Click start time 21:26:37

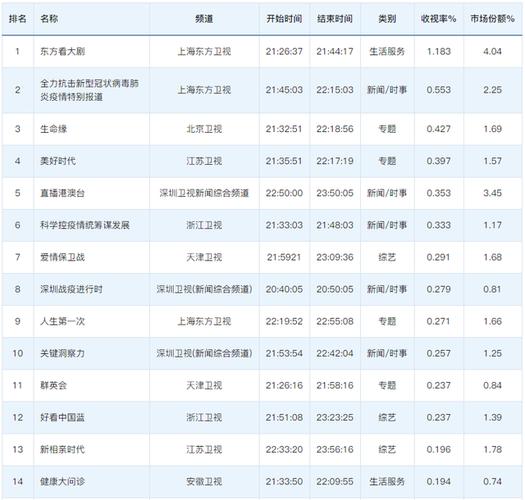click(x=284, y=51)
